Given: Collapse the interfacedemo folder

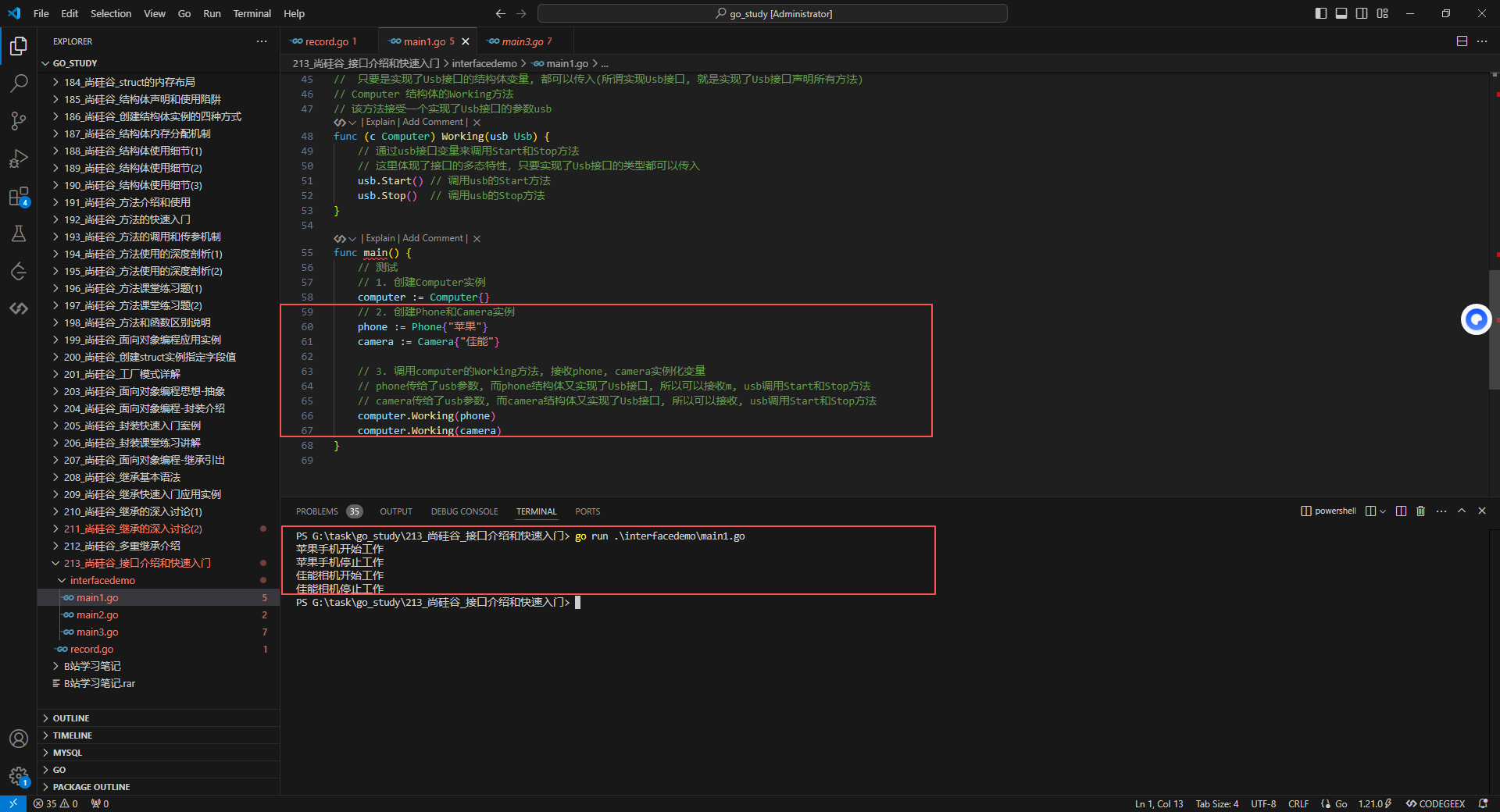Looking at the screenshot, I should coord(159,580).
